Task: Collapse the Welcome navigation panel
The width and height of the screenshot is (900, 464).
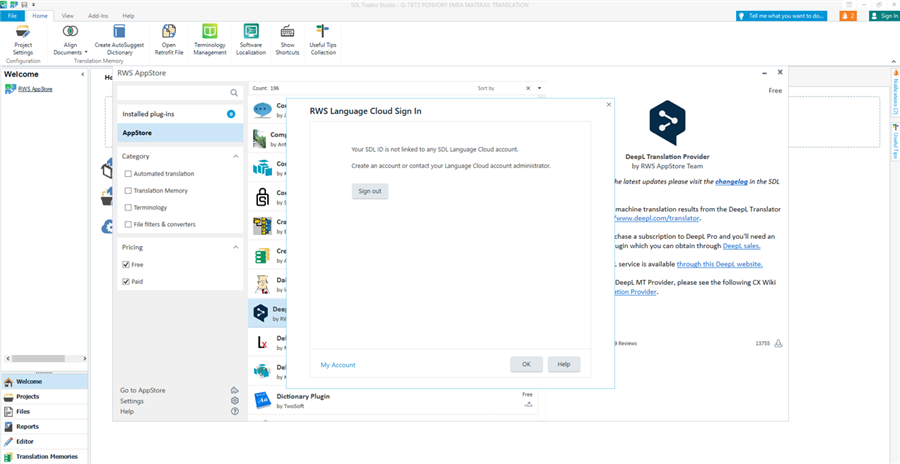Action: (83, 75)
